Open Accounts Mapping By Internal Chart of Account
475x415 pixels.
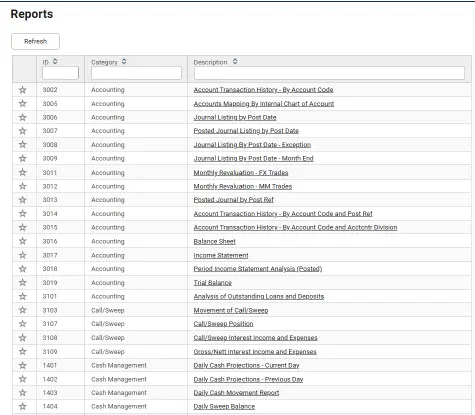pos(264,104)
